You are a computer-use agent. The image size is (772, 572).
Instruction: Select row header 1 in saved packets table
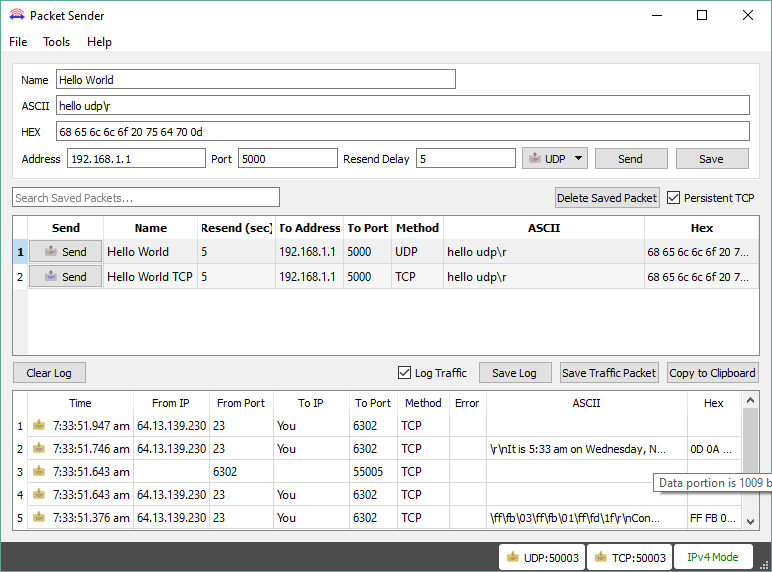(20, 252)
